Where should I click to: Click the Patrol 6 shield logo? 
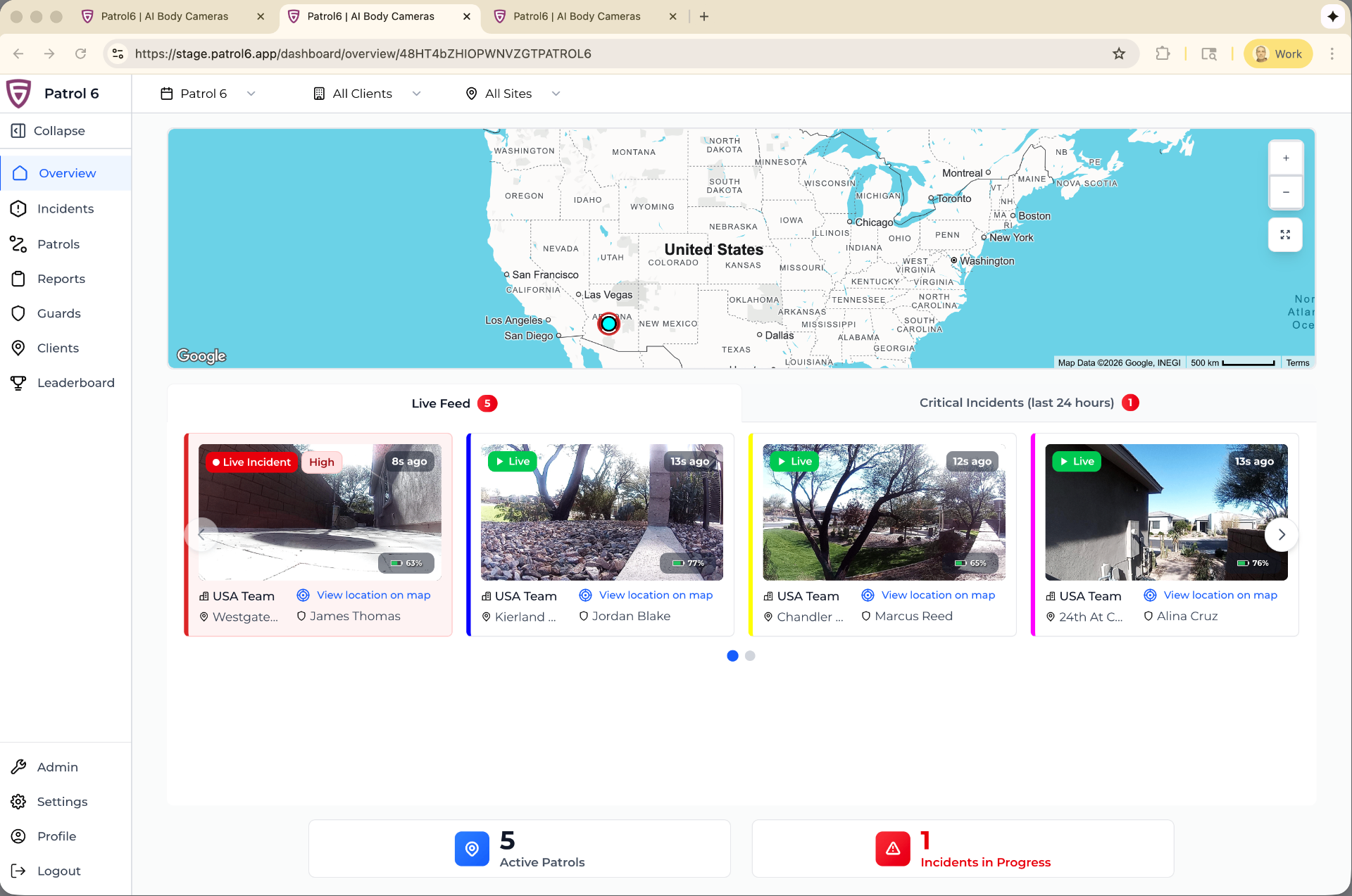click(19, 93)
